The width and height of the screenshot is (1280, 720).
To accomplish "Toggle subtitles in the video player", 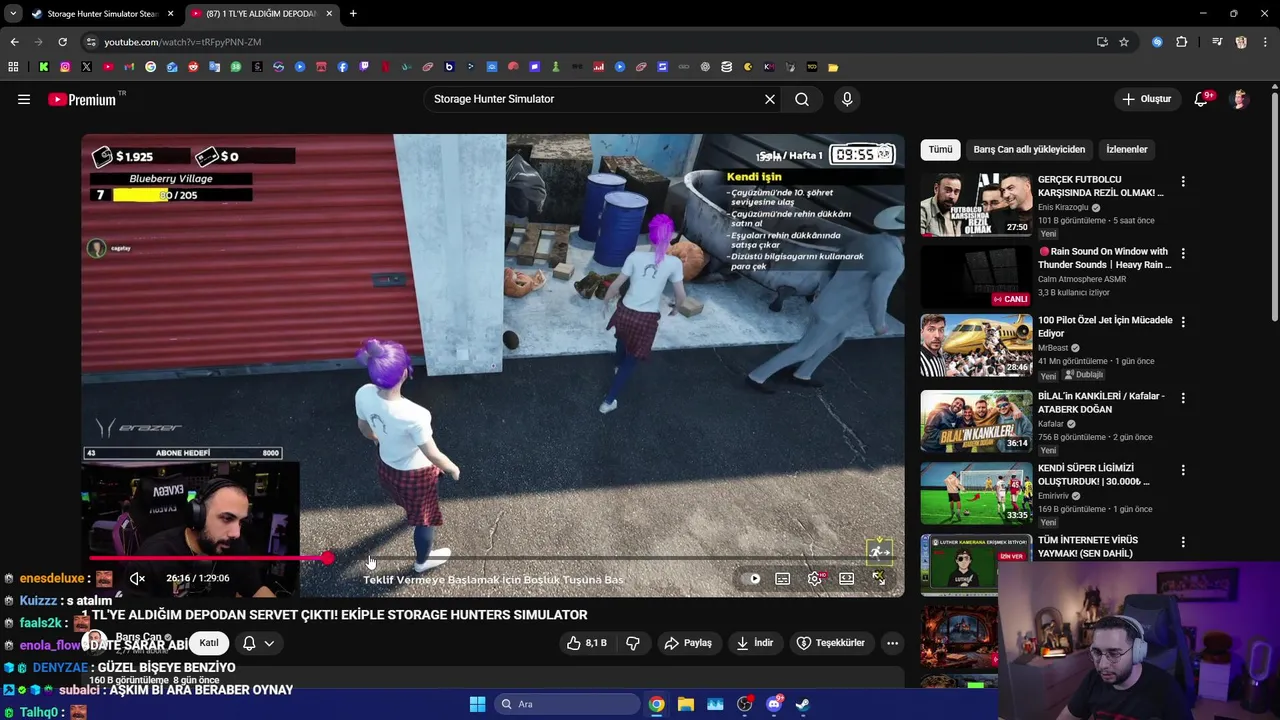I will (783, 578).
